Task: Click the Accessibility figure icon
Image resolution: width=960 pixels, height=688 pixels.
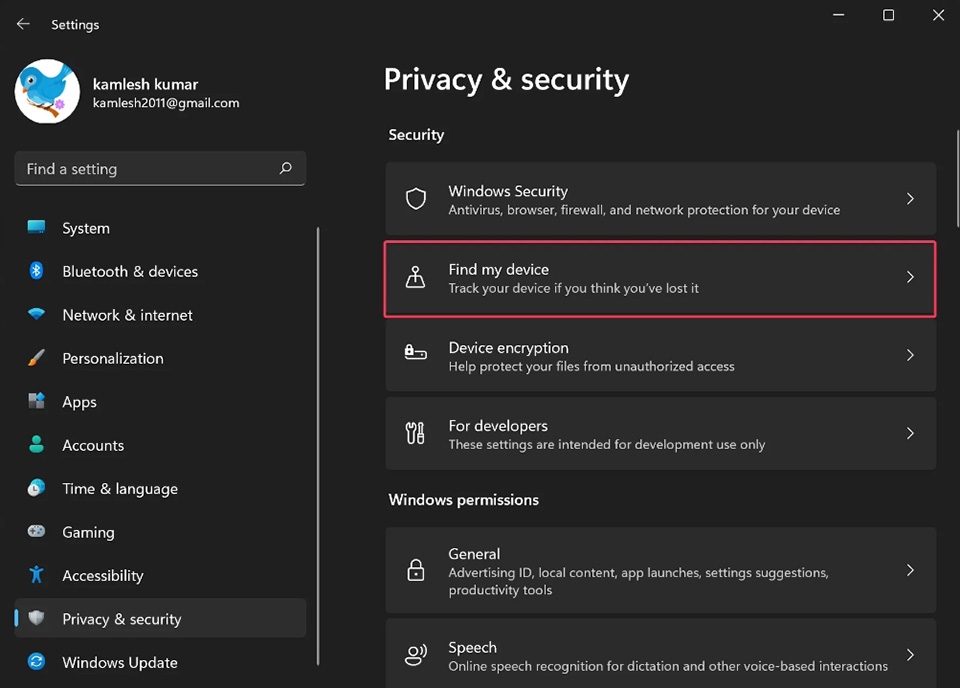Action: (x=37, y=575)
